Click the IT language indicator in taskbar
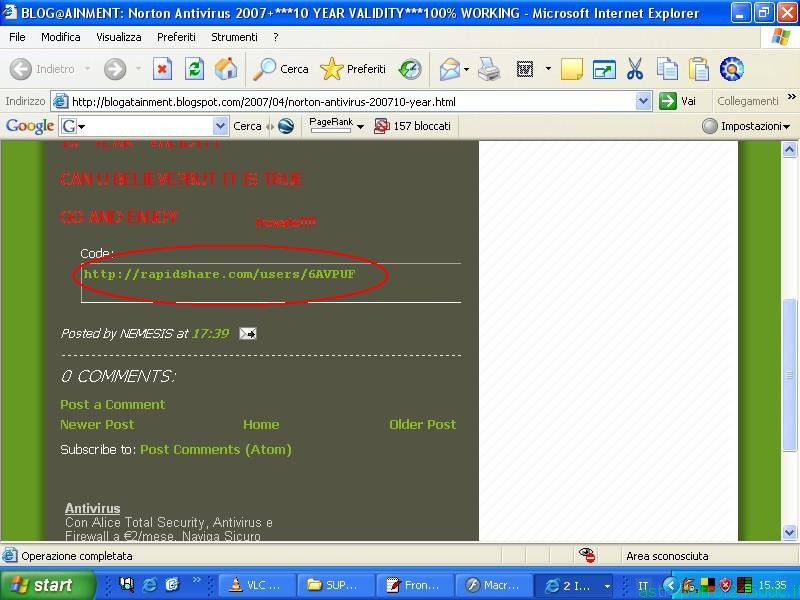The image size is (800, 600). point(643,585)
